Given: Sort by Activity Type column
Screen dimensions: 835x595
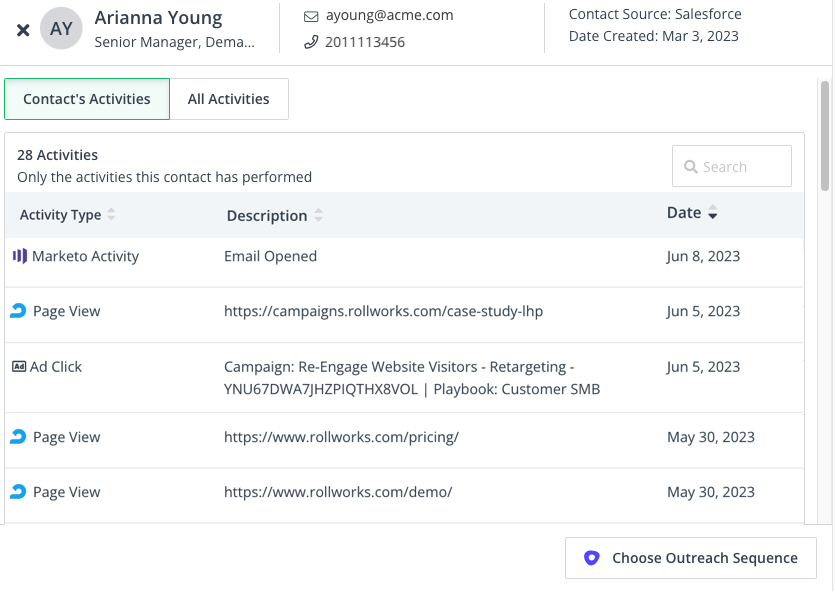Looking at the screenshot, I should point(111,215).
